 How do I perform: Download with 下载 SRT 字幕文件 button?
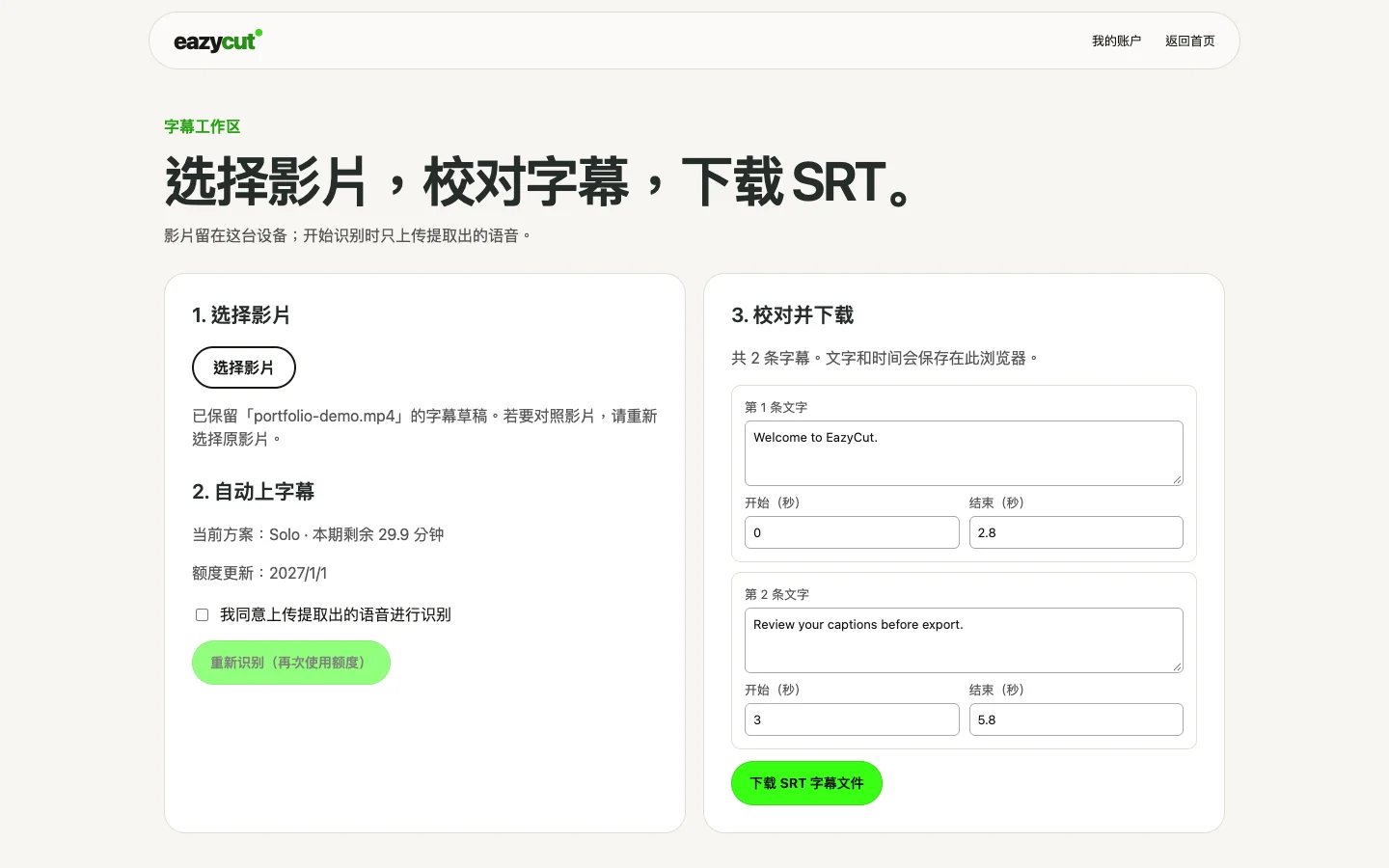tap(806, 783)
